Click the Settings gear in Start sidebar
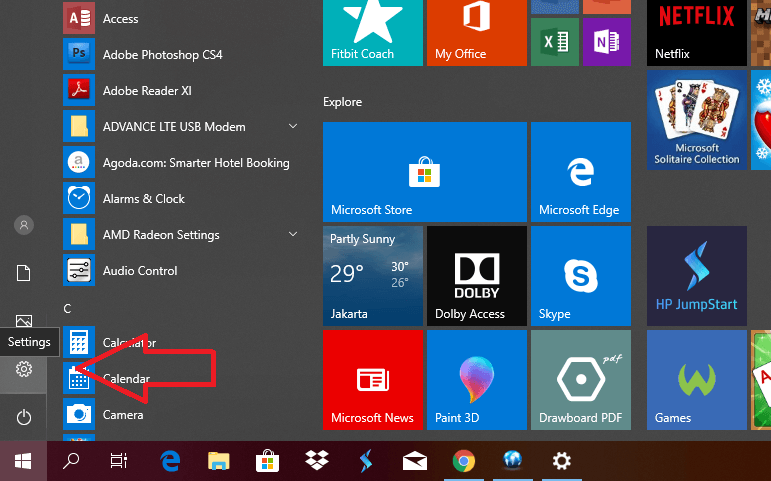 [x=24, y=369]
